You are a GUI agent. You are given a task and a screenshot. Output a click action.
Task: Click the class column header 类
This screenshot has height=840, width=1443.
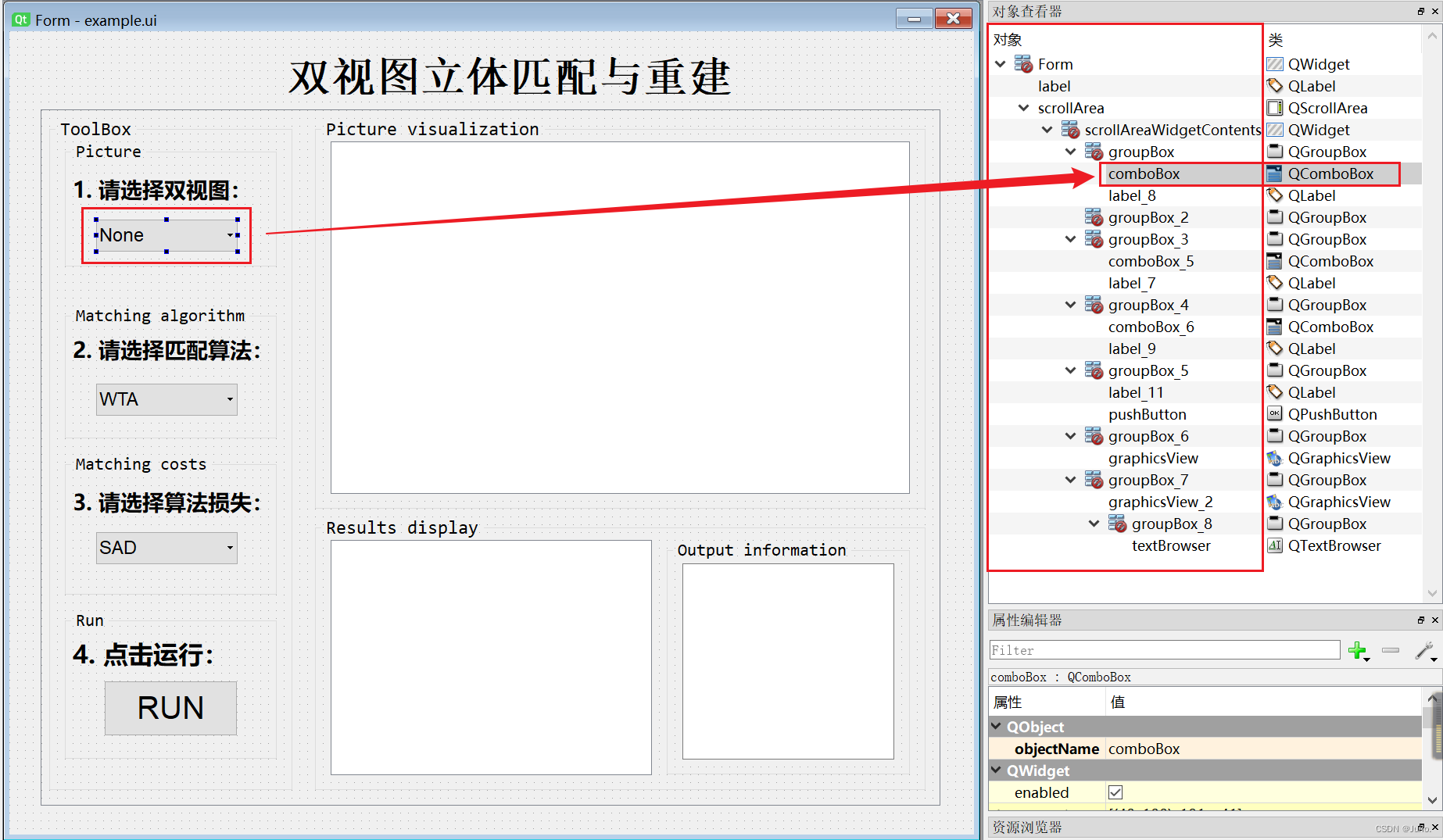point(1275,40)
